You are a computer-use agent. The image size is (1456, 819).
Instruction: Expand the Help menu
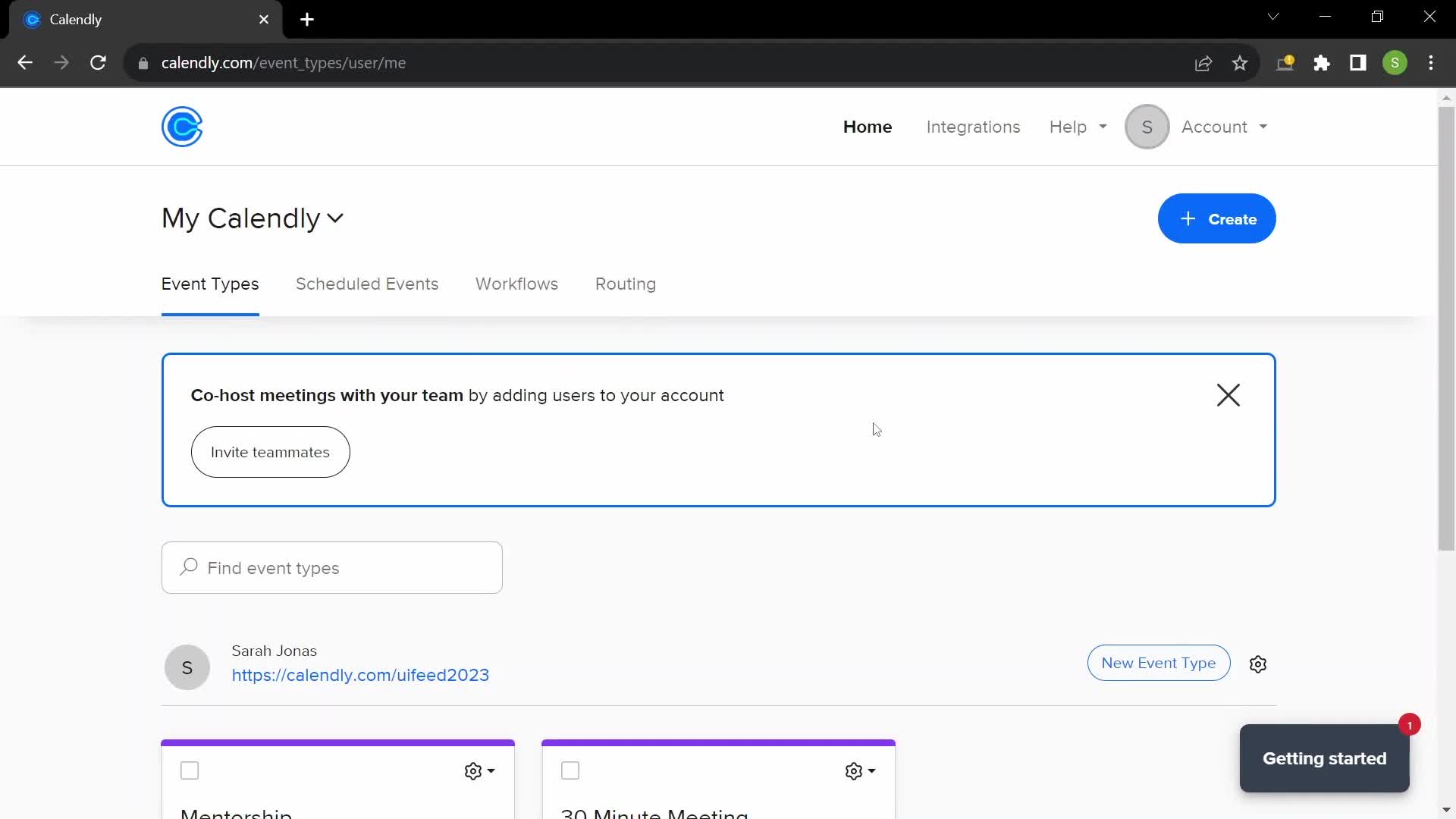pyautogui.click(x=1078, y=127)
